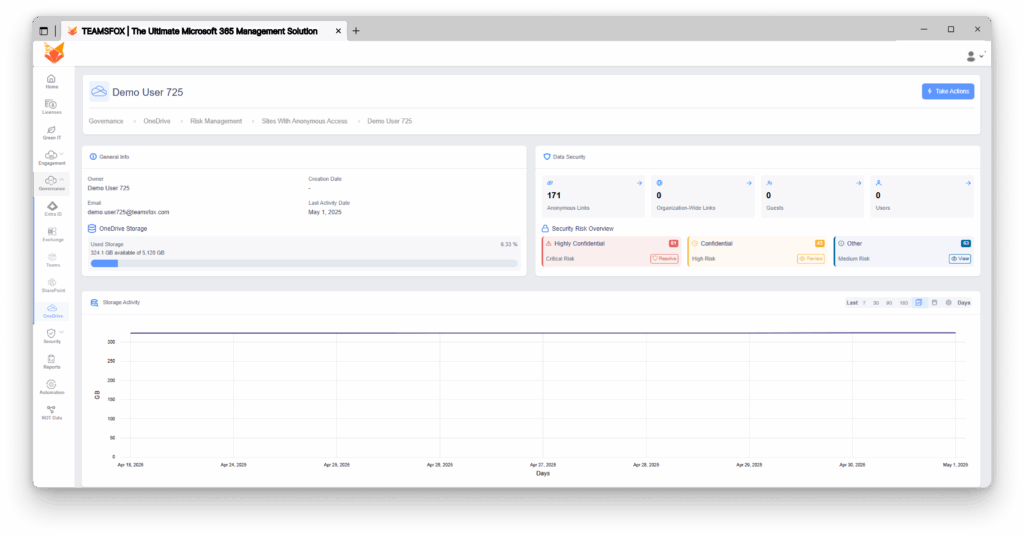Open Teams in the sidebar

(x=52, y=260)
